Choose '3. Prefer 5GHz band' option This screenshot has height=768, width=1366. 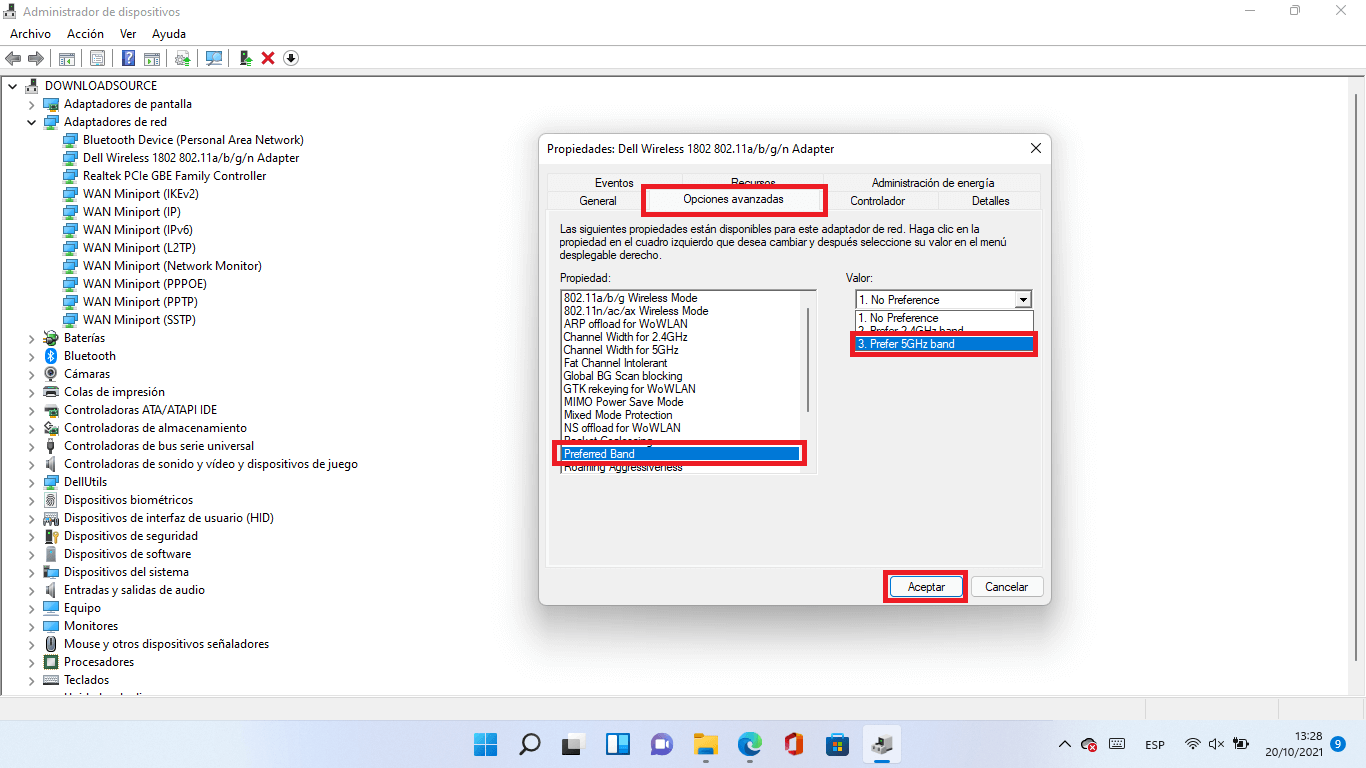(x=944, y=344)
